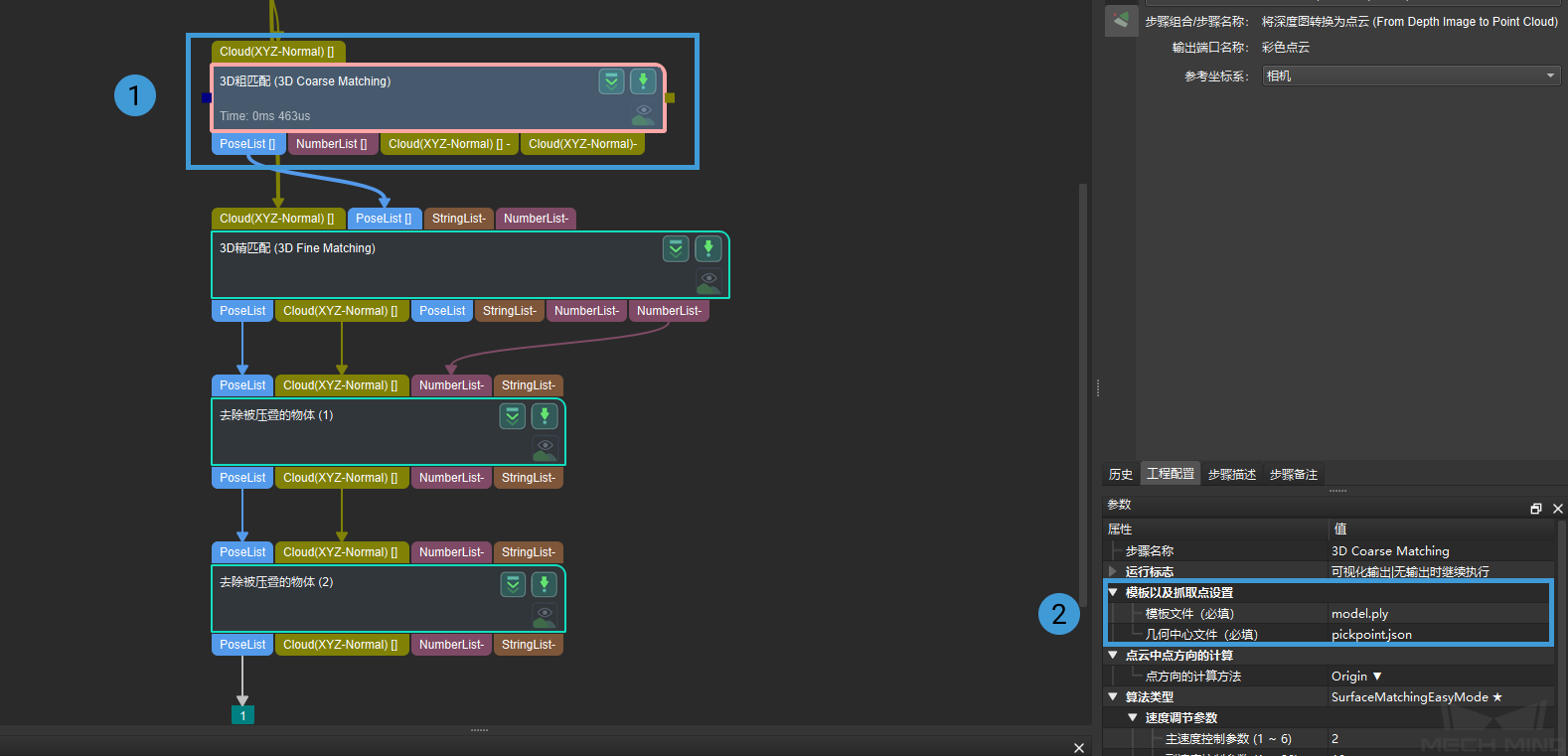
Task: Close the 参数 parameters panel
Action: click(x=1558, y=509)
